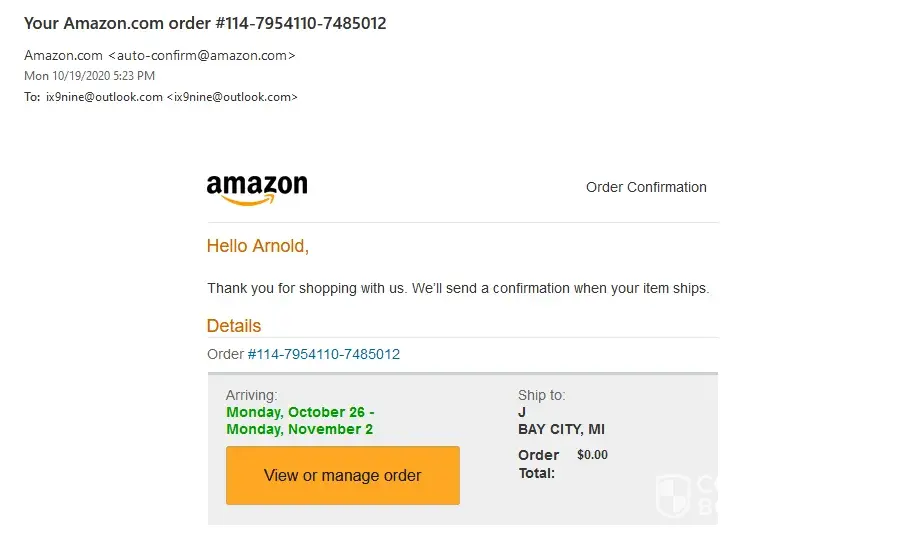Click the To: label in the header
Image resolution: width=917 pixels, height=538 pixels.
(33, 97)
